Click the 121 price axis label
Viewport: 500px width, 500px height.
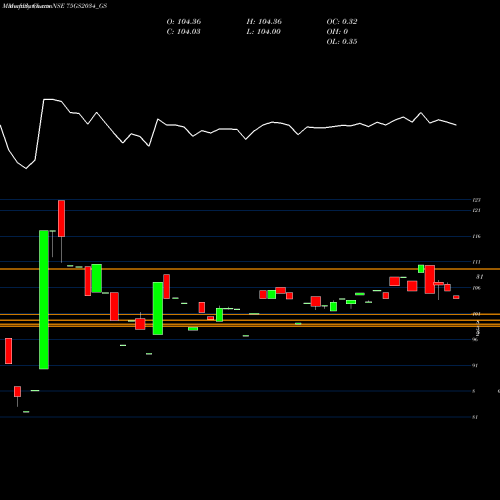point(476,210)
